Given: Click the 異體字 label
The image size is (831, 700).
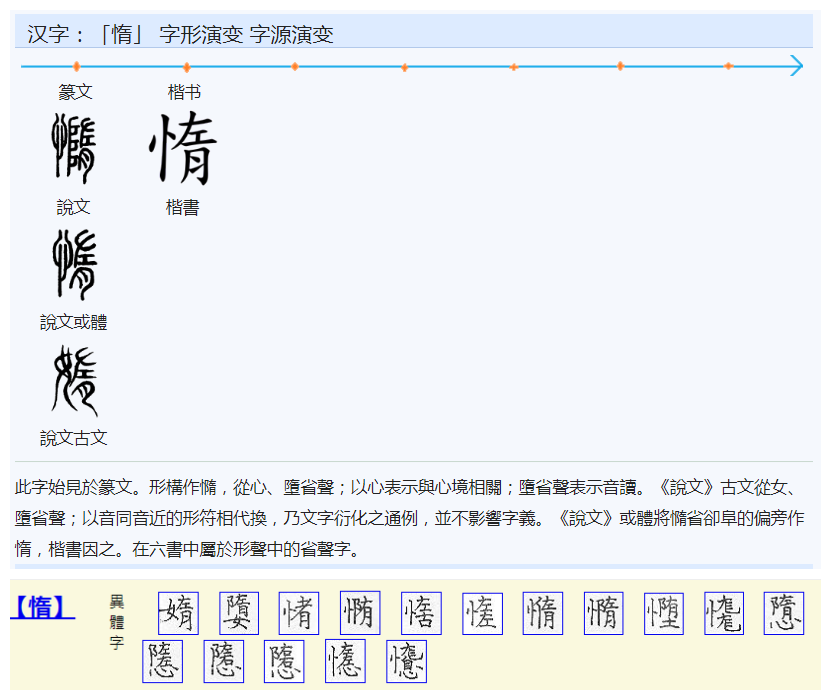Looking at the screenshot, I should click(x=117, y=622).
